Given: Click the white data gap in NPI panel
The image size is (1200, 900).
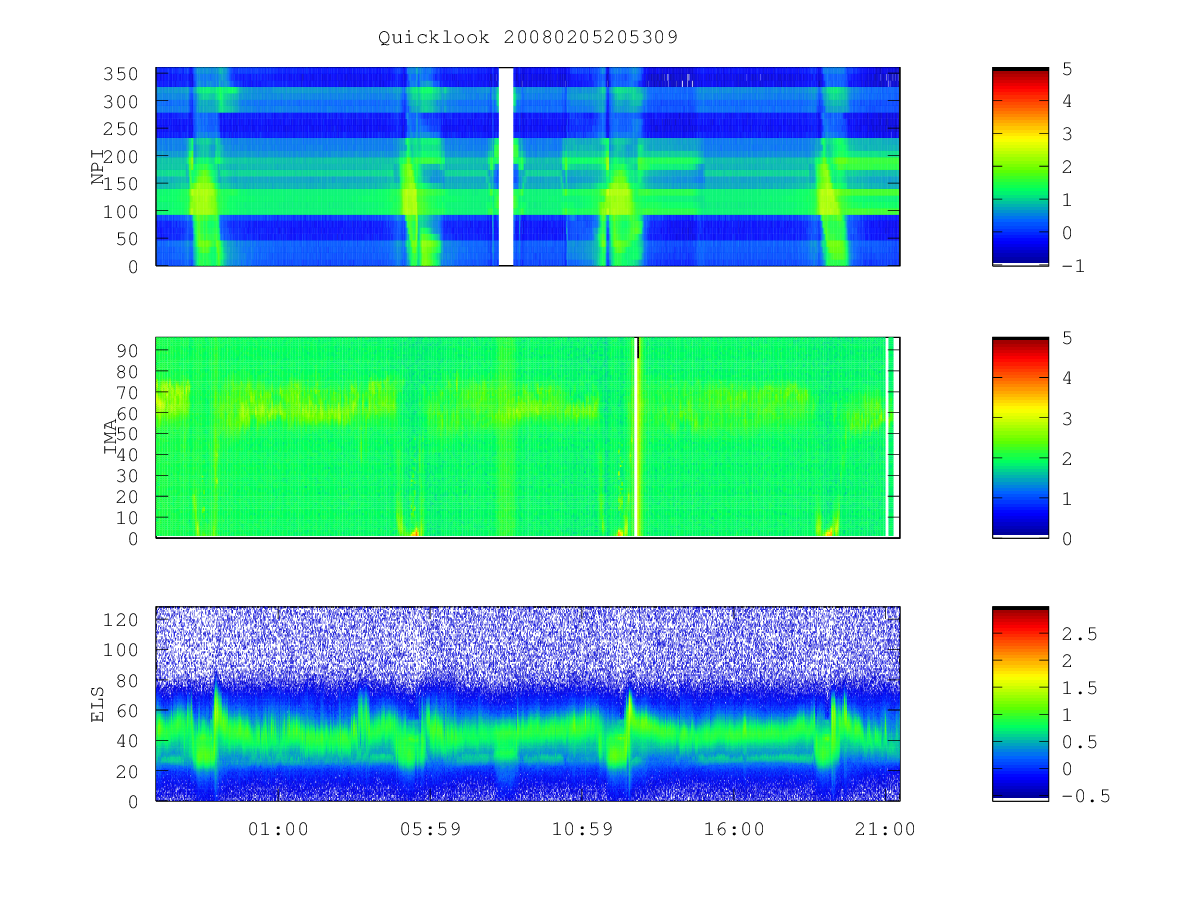Looking at the screenshot, I should tap(506, 167).
